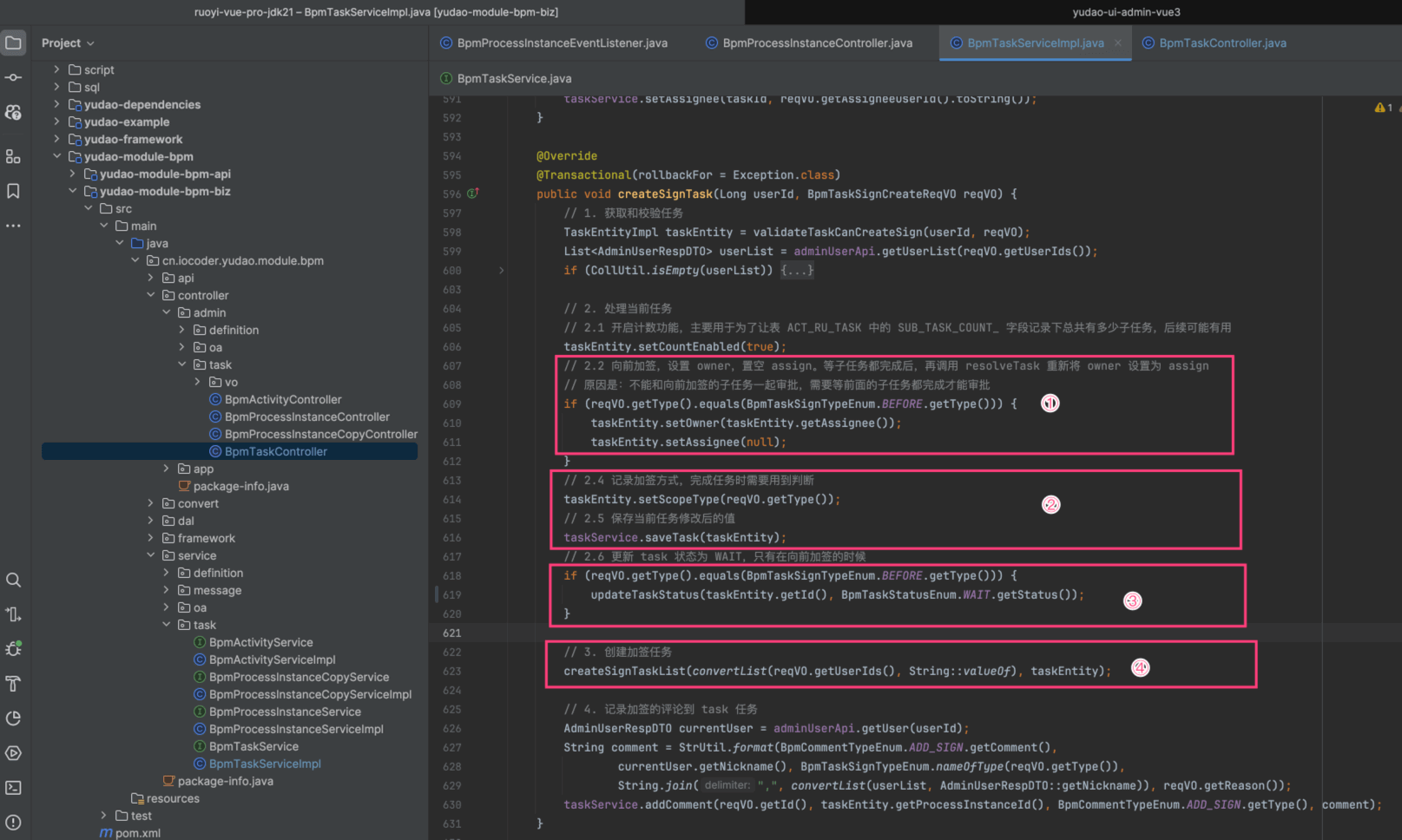Collapse the yudao-module-bpm-biz folder

pyautogui.click(x=73, y=191)
